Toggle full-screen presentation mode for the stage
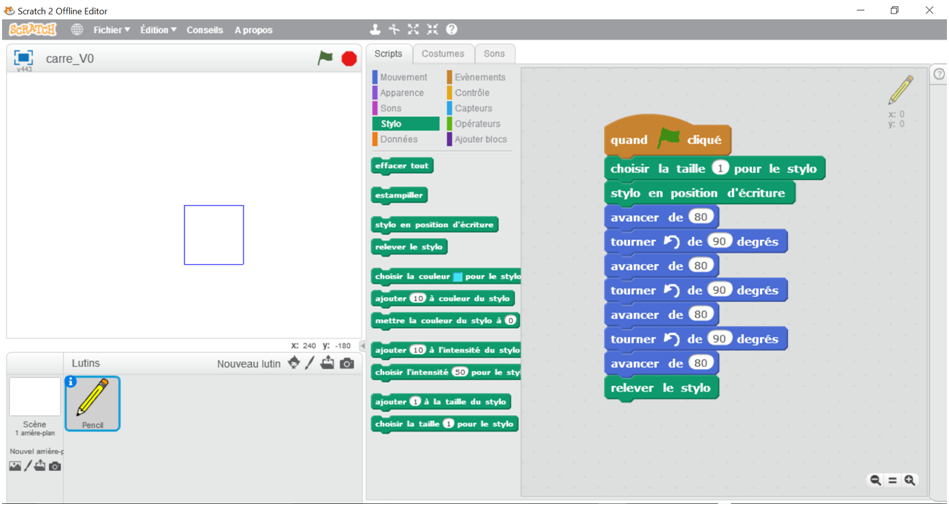Viewport: 949px width, 506px height. 23,58
